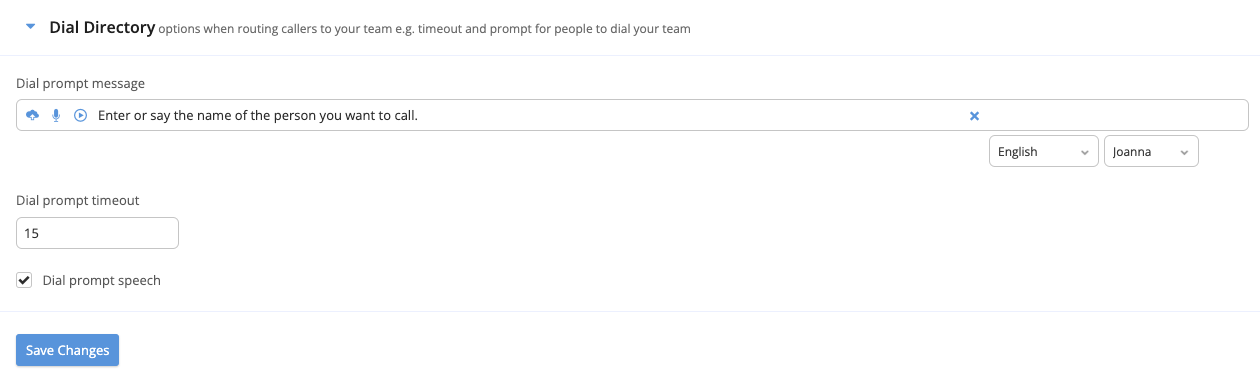Collapse the Dial Directory section triangle
The width and height of the screenshot is (1260, 381).
tap(31, 28)
